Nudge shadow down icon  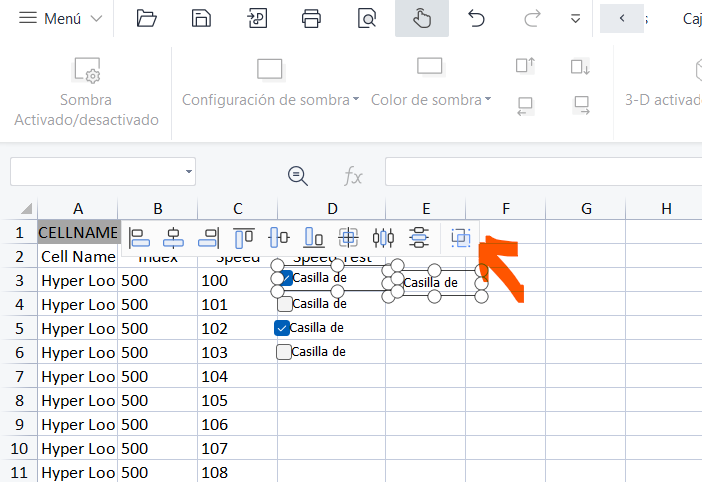pyautogui.click(x=580, y=67)
